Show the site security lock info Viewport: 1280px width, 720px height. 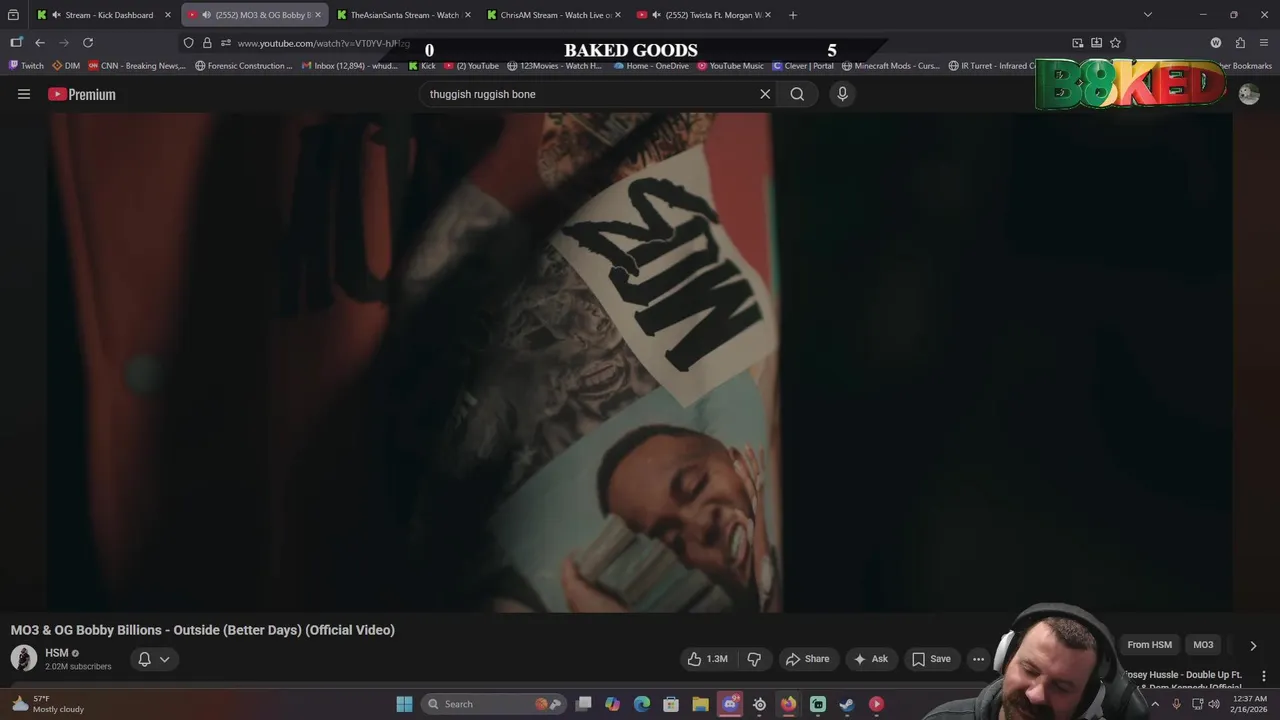207,43
